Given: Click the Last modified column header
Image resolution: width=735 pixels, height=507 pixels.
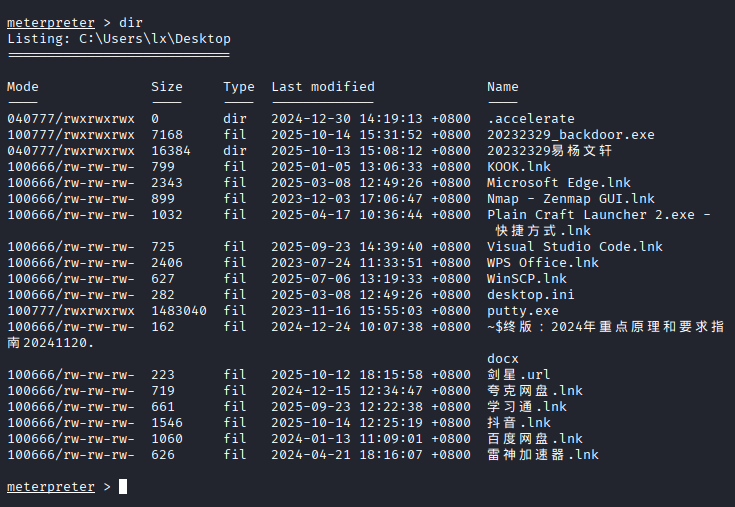Looking at the screenshot, I should pyautogui.click(x=323, y=87).
